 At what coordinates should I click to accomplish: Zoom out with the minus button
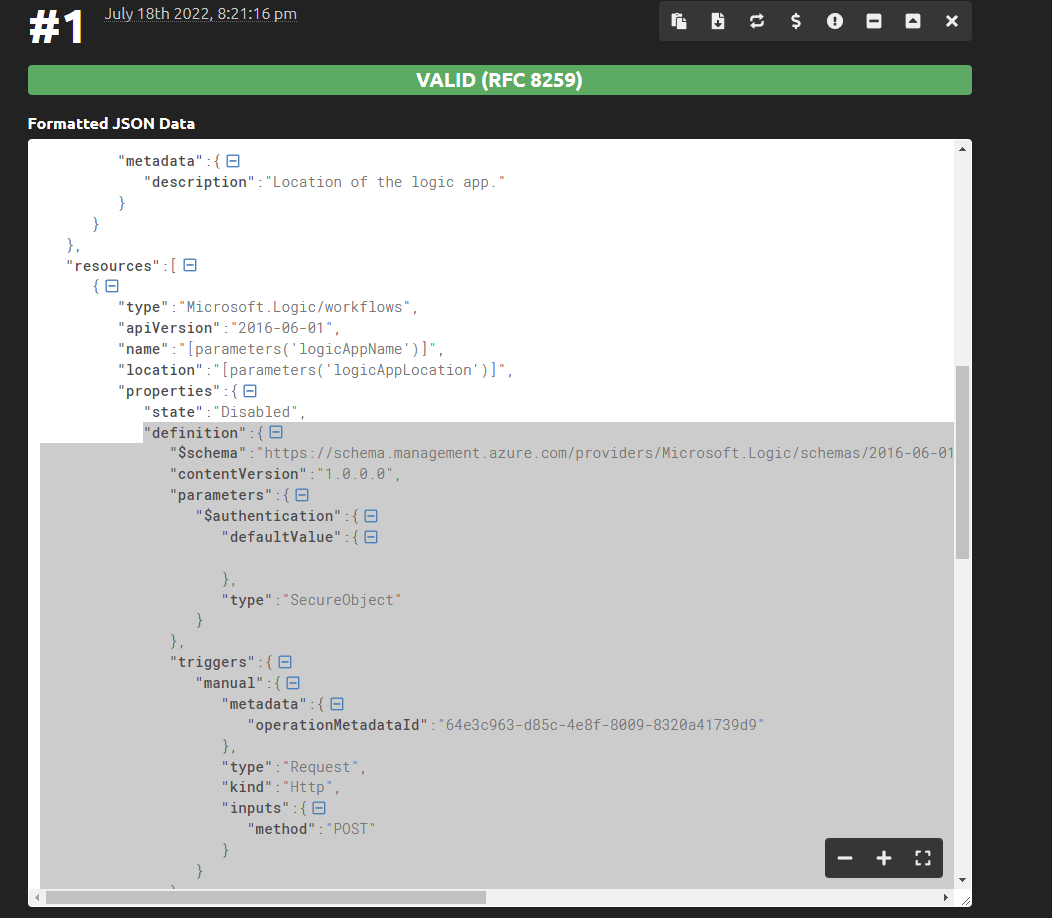pyautogui.click(x=845, y=858)
